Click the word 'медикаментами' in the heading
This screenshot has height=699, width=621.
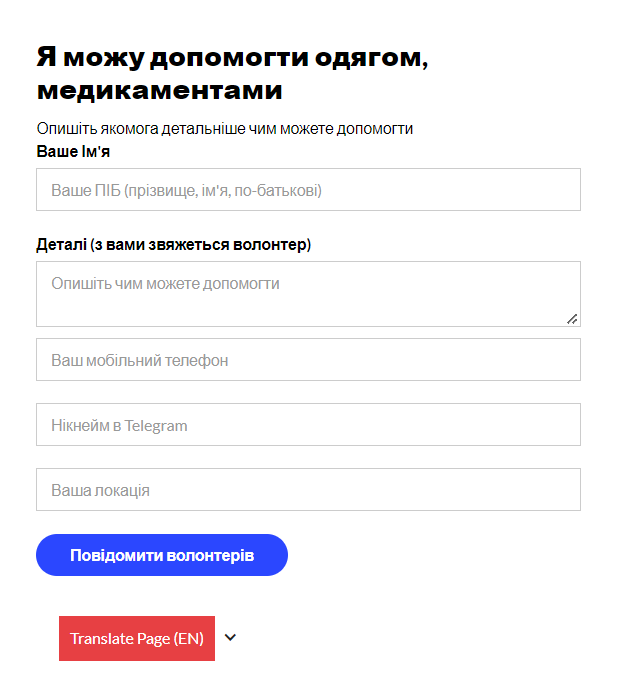click(x=160, y=91)
